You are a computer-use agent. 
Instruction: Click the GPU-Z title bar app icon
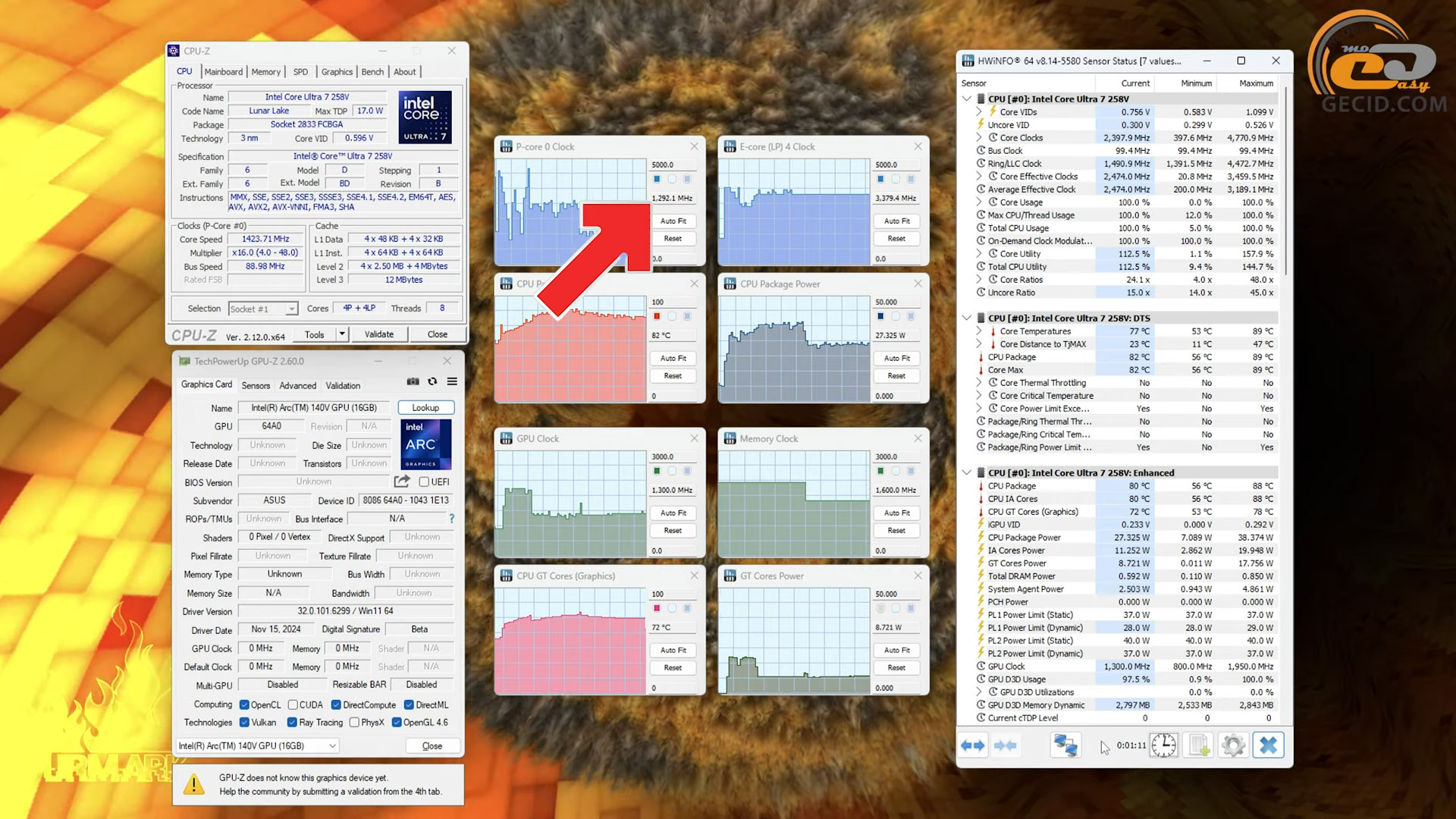(x=184, y=361)
